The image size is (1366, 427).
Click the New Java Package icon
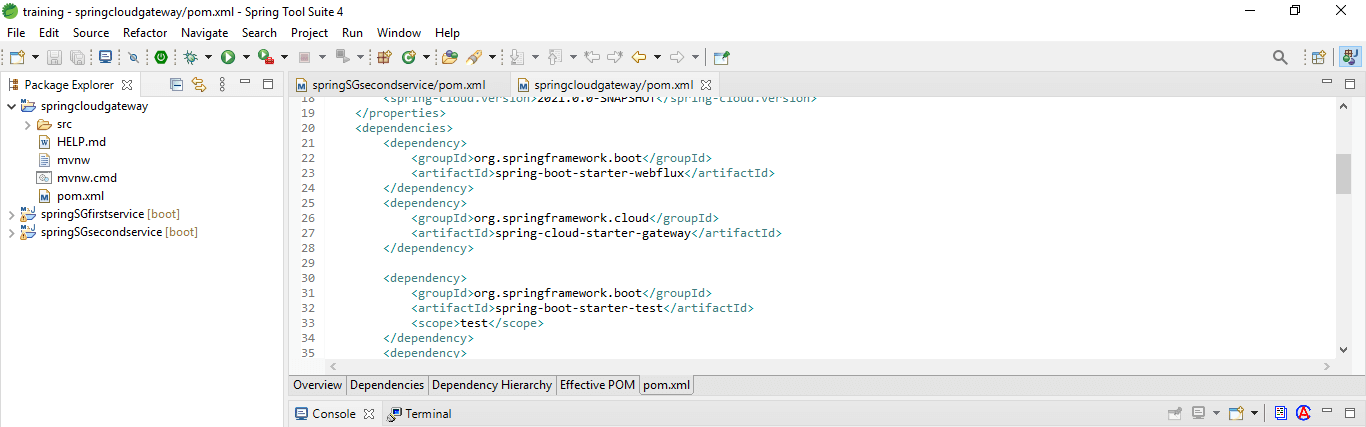(386, 57)
